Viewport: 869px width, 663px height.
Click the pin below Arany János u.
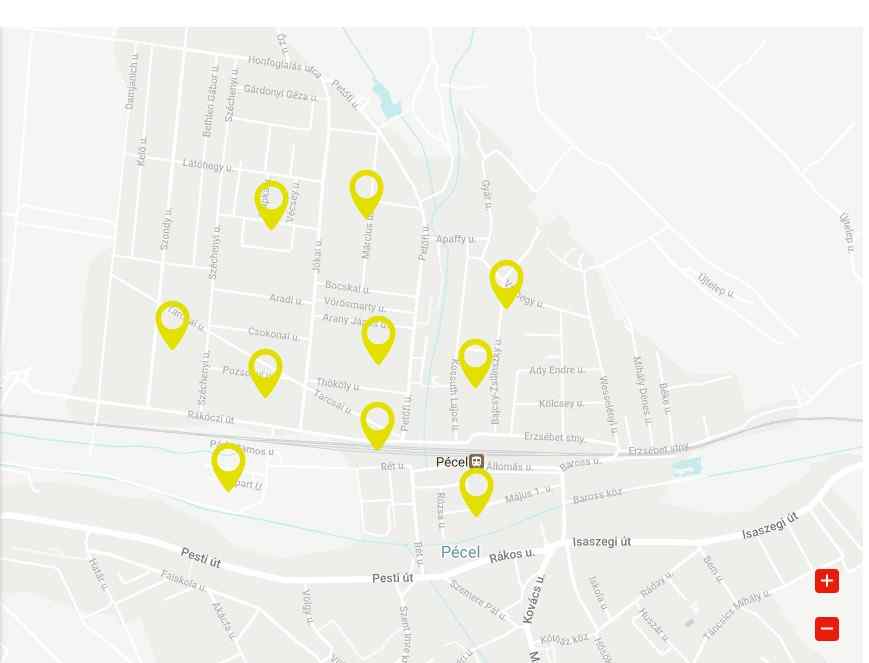[x=378, y=340]
